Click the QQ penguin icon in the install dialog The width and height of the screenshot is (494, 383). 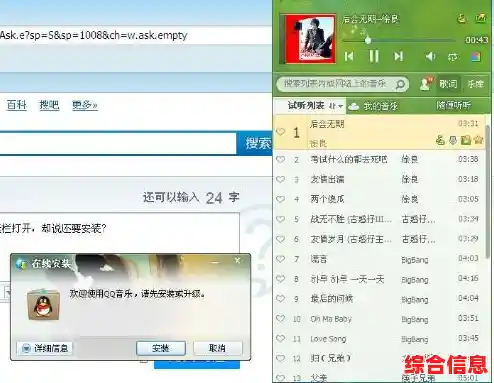(43, 305)
